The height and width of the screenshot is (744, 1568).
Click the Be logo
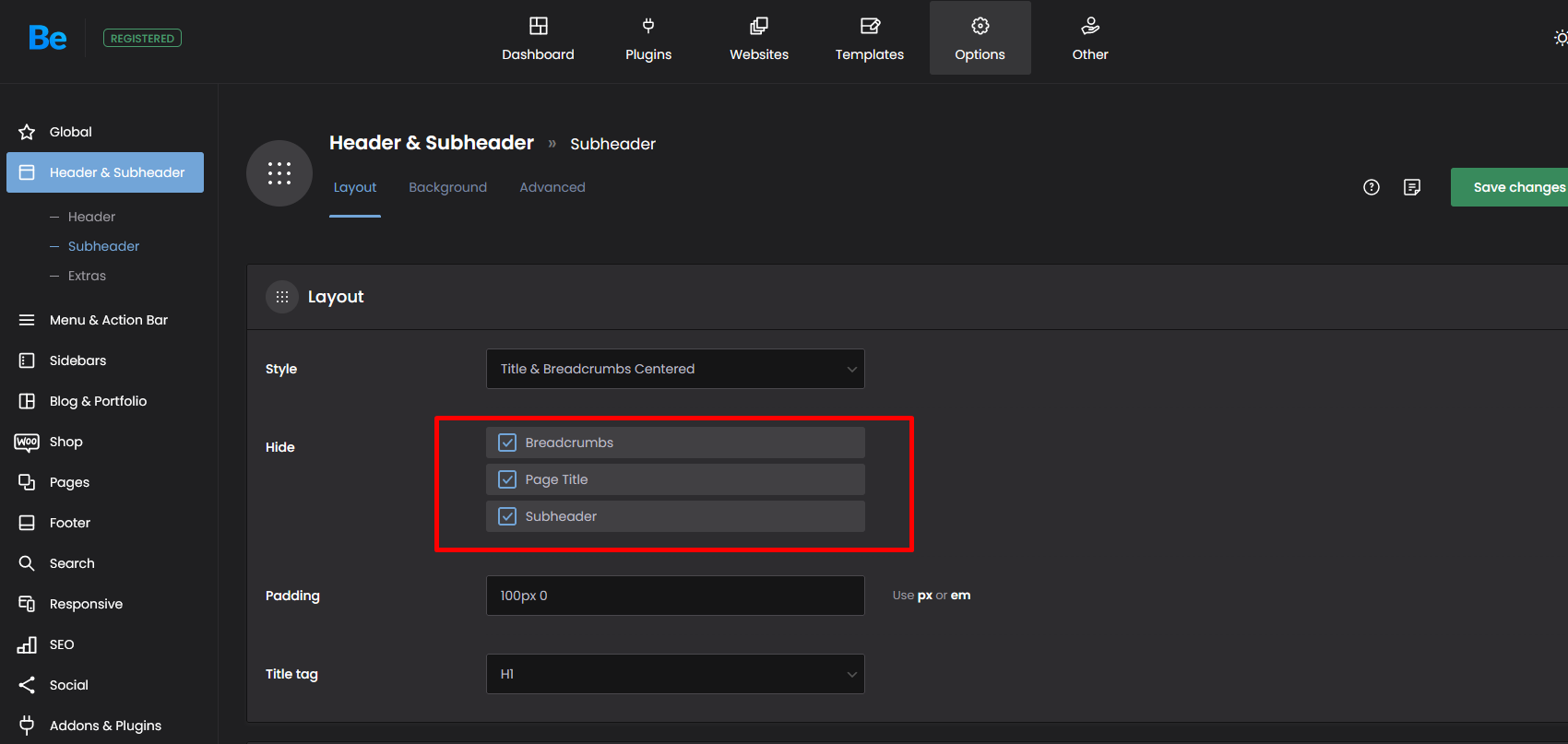(x=47, y=38)
